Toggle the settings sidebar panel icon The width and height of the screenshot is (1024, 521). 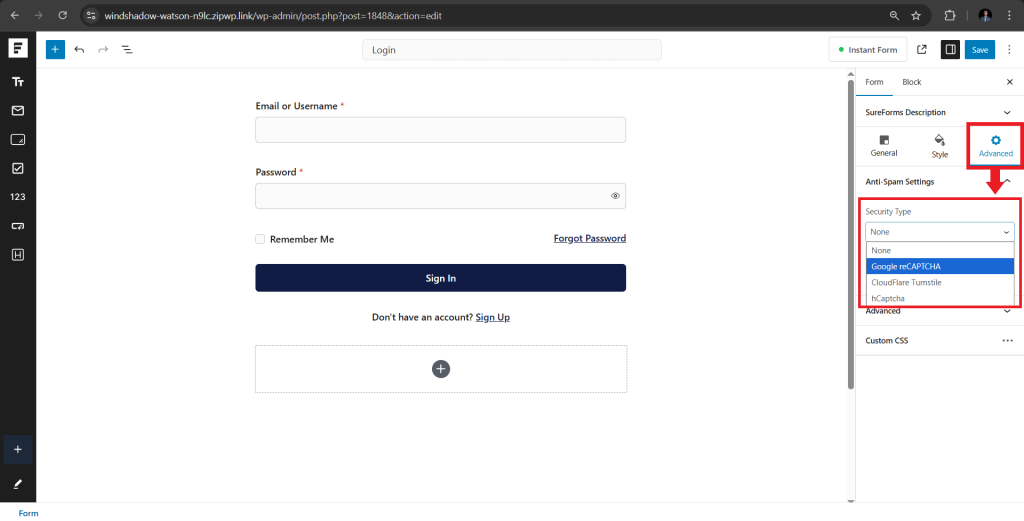(950, 49)
